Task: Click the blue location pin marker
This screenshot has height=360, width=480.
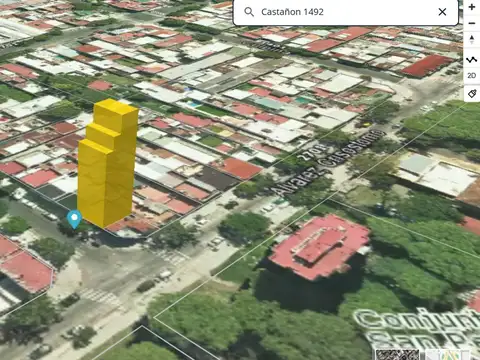Action: point(74,219)
